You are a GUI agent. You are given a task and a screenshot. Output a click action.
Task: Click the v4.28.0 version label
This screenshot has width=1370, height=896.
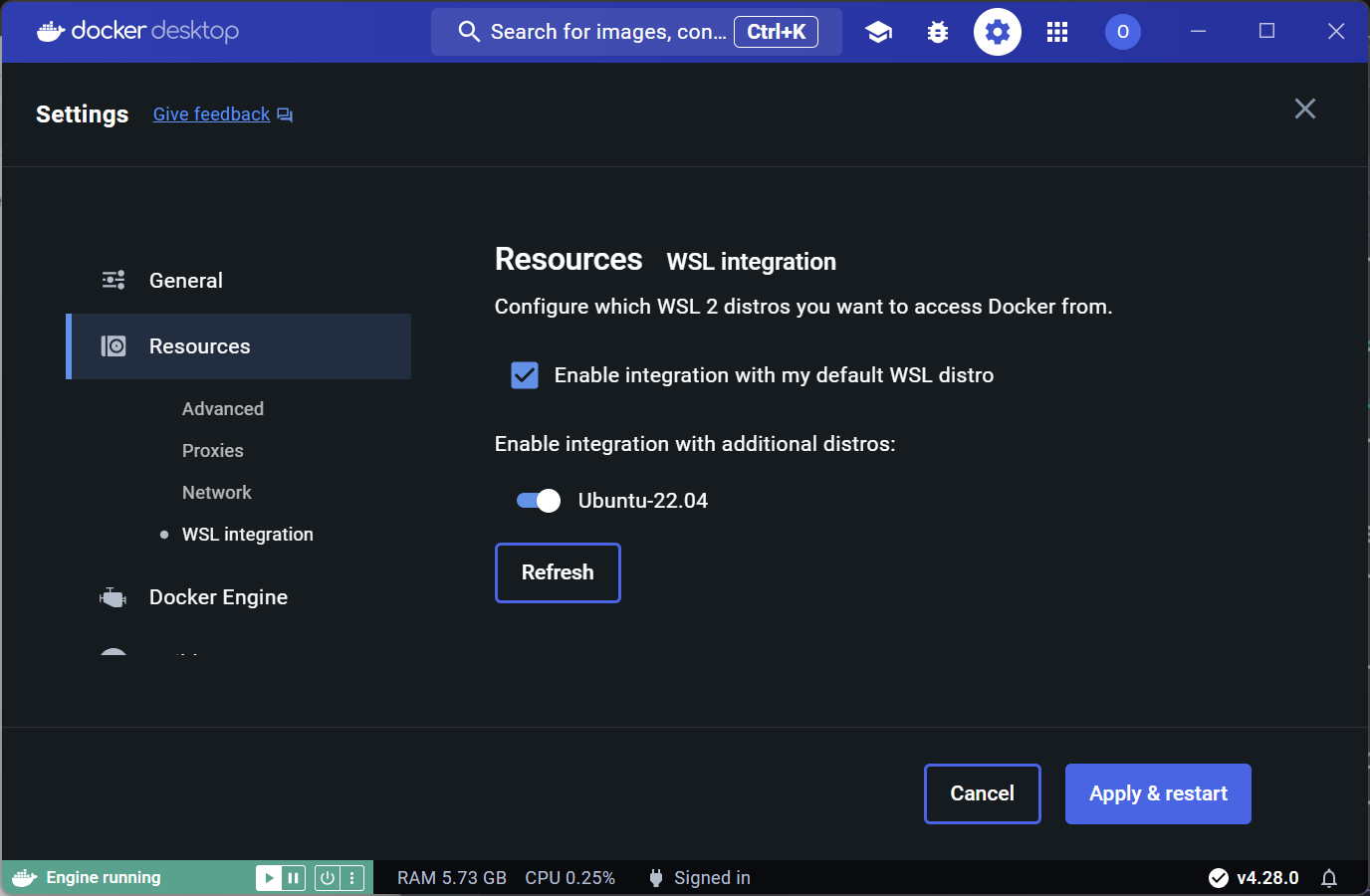coord(1267,878)
